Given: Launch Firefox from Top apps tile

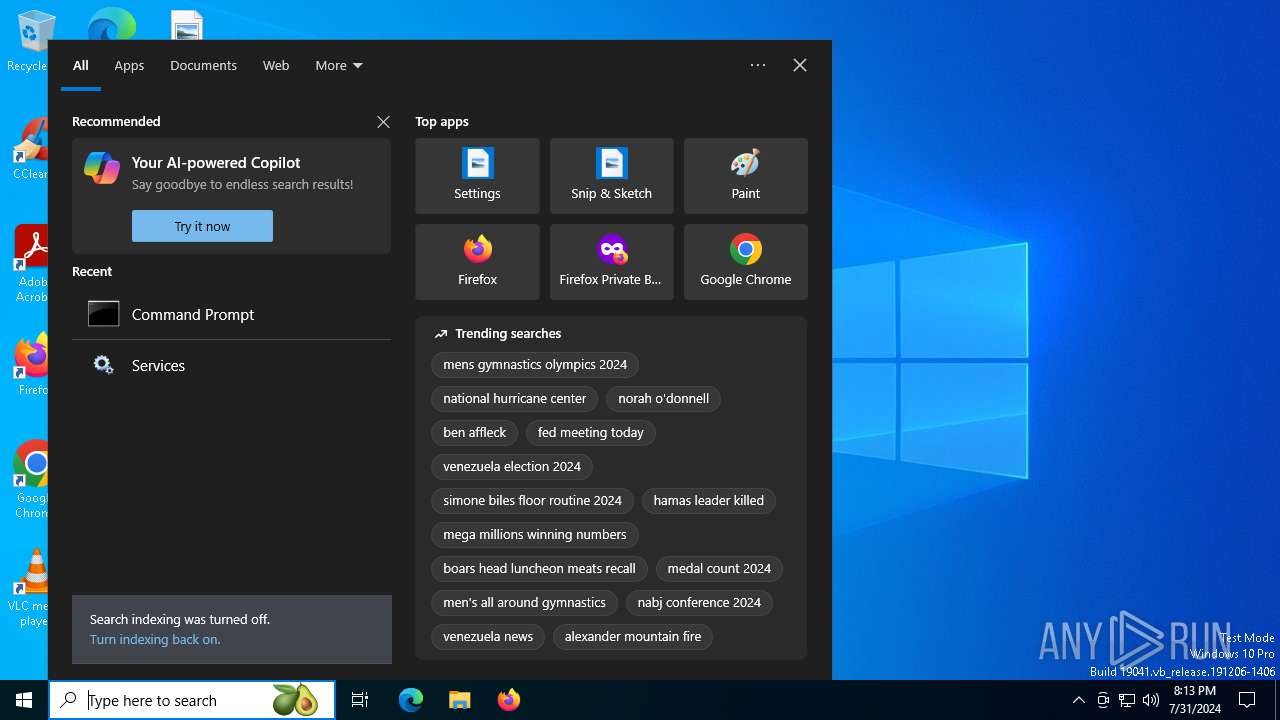Looking at the screenshot, I should click(477, 262).
